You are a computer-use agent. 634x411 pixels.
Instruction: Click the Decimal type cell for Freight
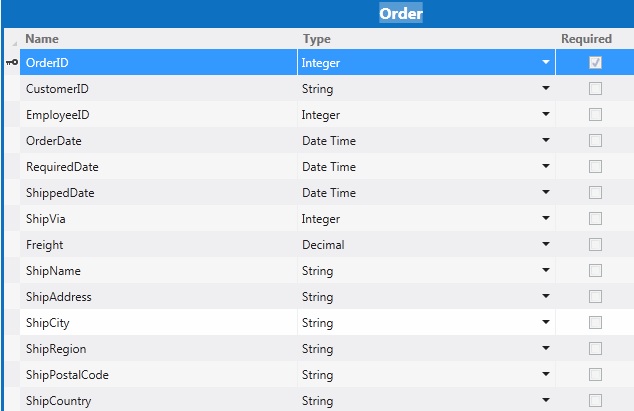pos(323,245)
